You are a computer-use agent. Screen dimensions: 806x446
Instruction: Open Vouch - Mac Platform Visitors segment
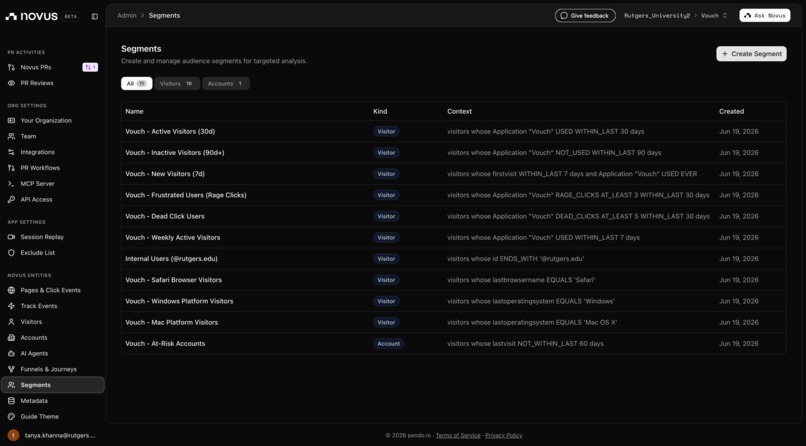click(172, 323)
